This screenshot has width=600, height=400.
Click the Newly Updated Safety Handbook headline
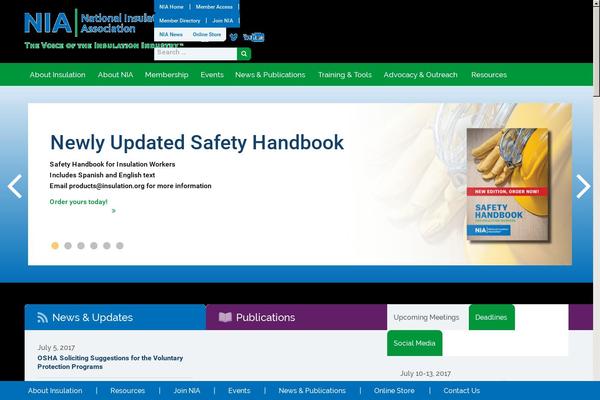(197, 142)
